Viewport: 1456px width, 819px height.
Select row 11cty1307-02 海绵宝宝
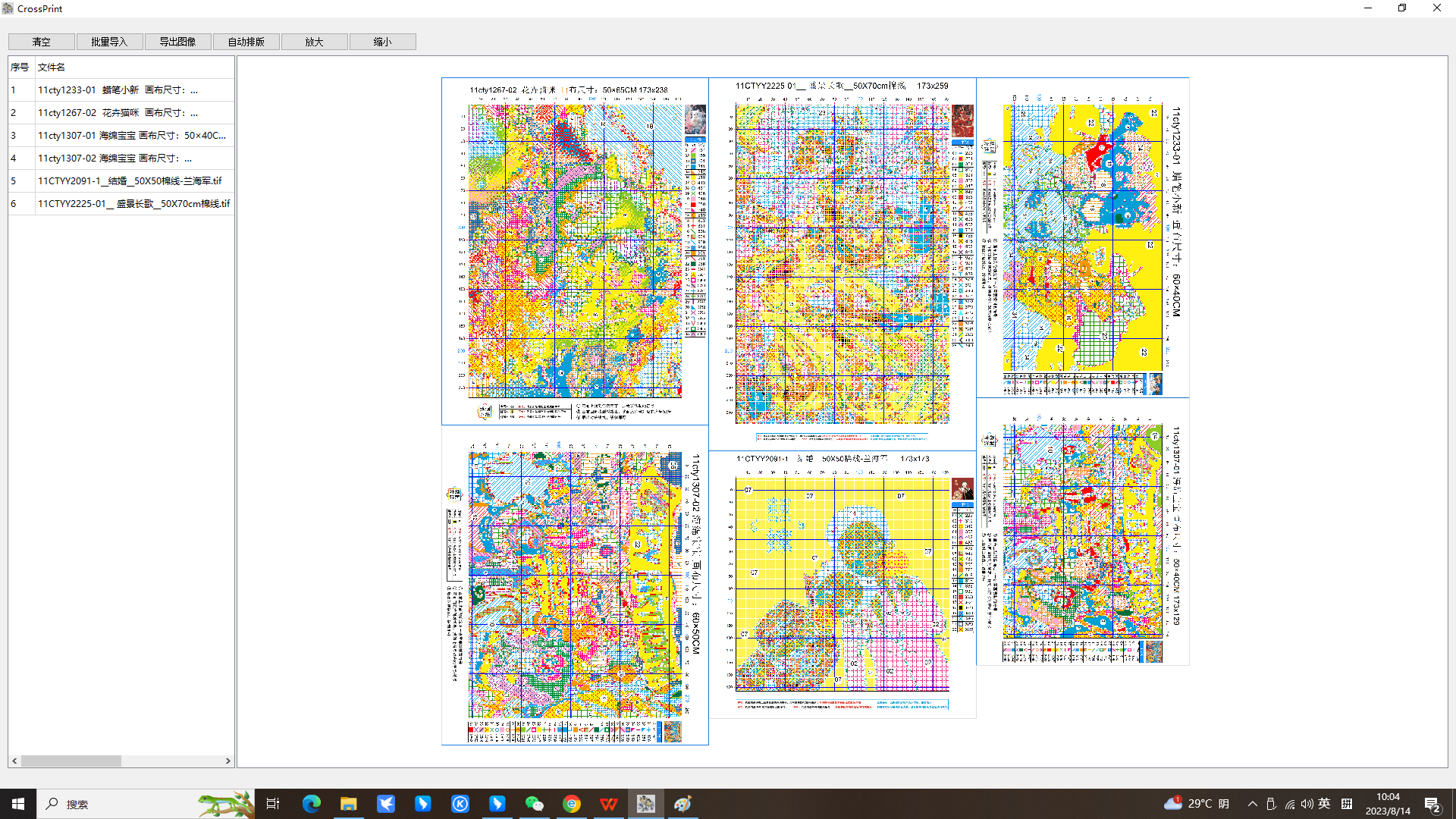tap(121, 158)
